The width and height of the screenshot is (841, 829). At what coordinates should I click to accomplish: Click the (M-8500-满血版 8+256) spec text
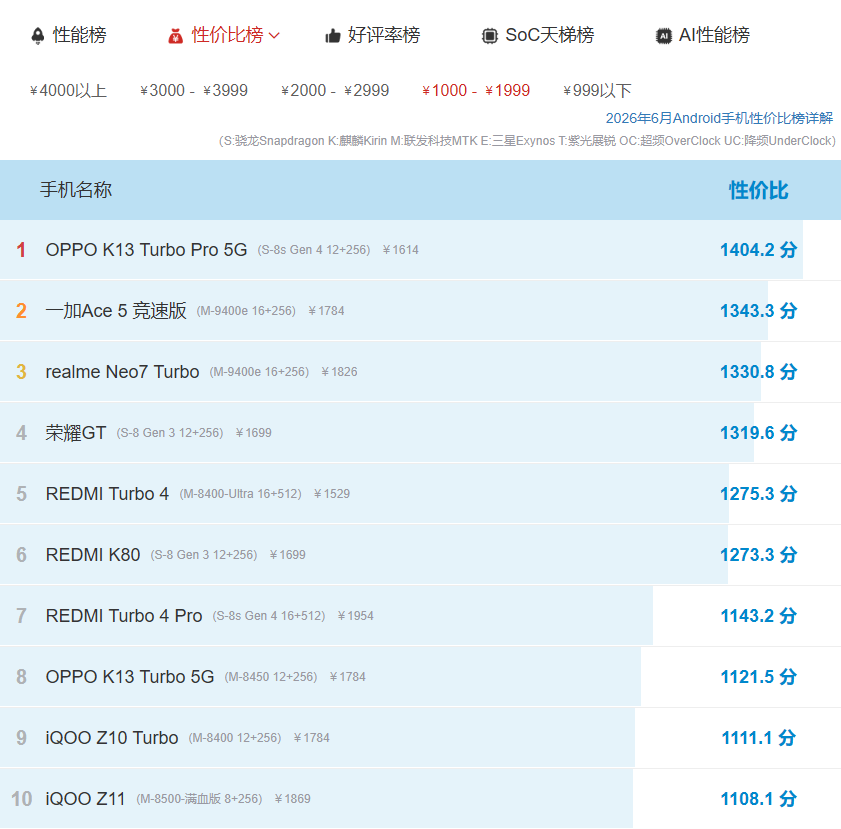[199, 799]
